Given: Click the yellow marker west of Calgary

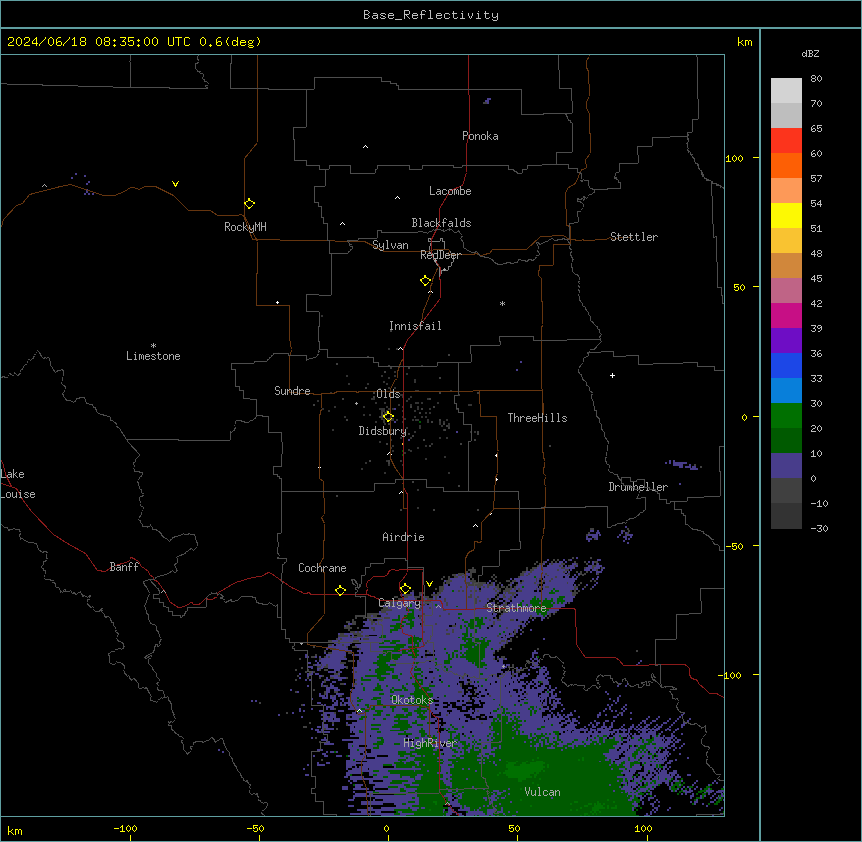Looking at the screenshot, I should coord(340,590).
